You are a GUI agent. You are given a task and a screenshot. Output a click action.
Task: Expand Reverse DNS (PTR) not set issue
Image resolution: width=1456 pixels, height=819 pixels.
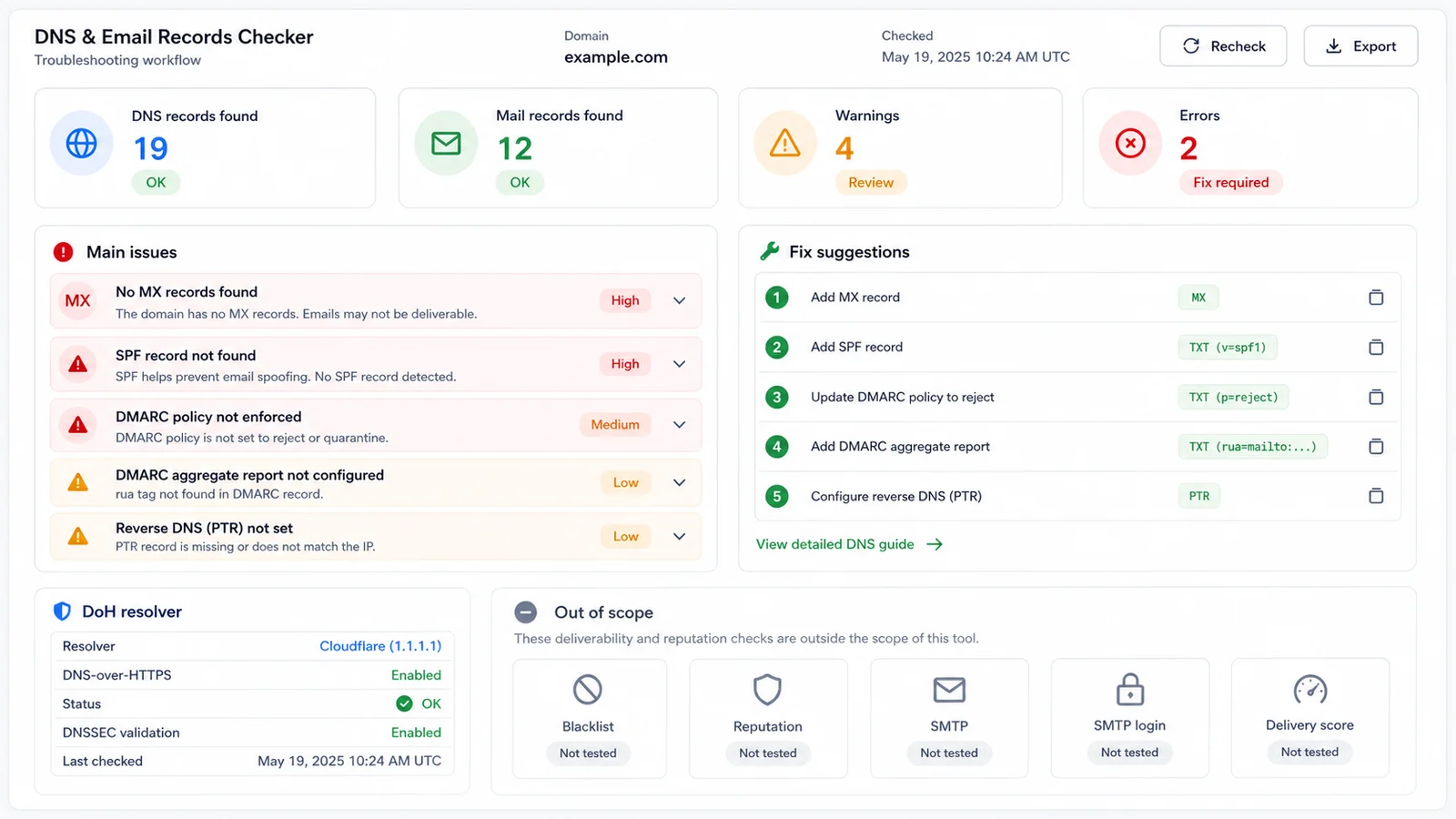[x=679, y=536]
